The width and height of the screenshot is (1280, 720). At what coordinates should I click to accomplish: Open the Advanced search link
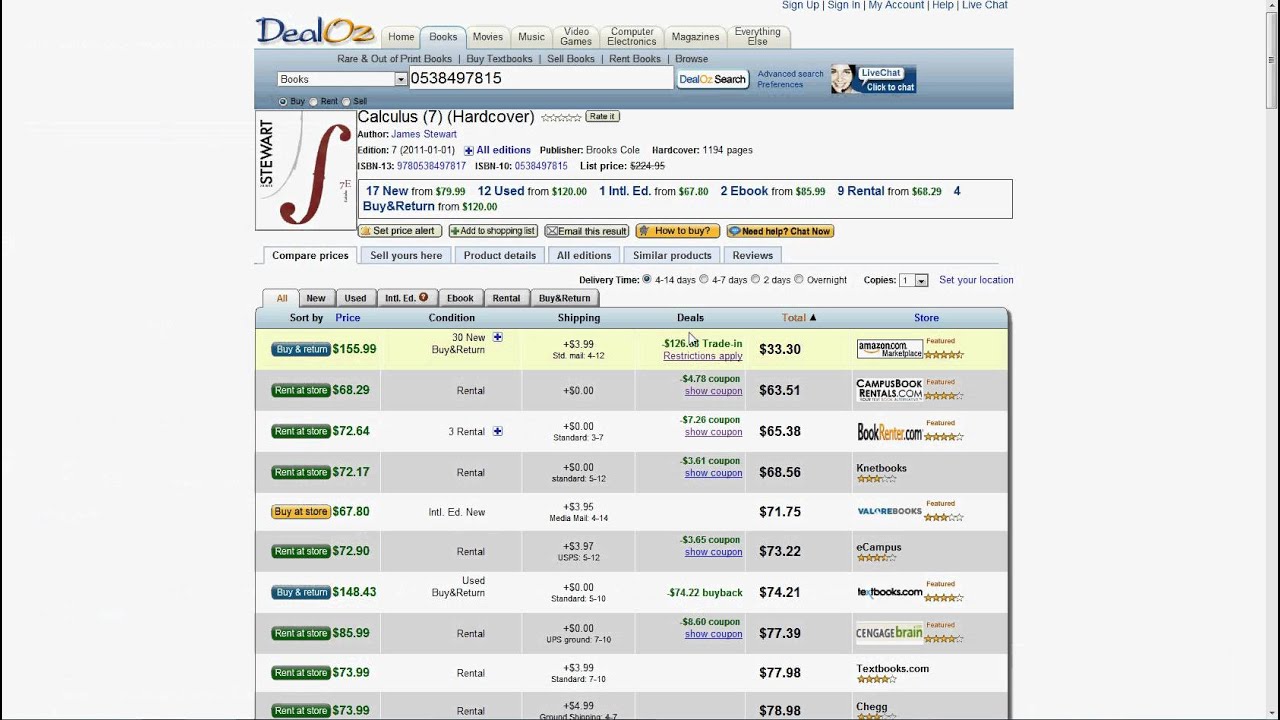pyautogui.click(x=790, y=74)
